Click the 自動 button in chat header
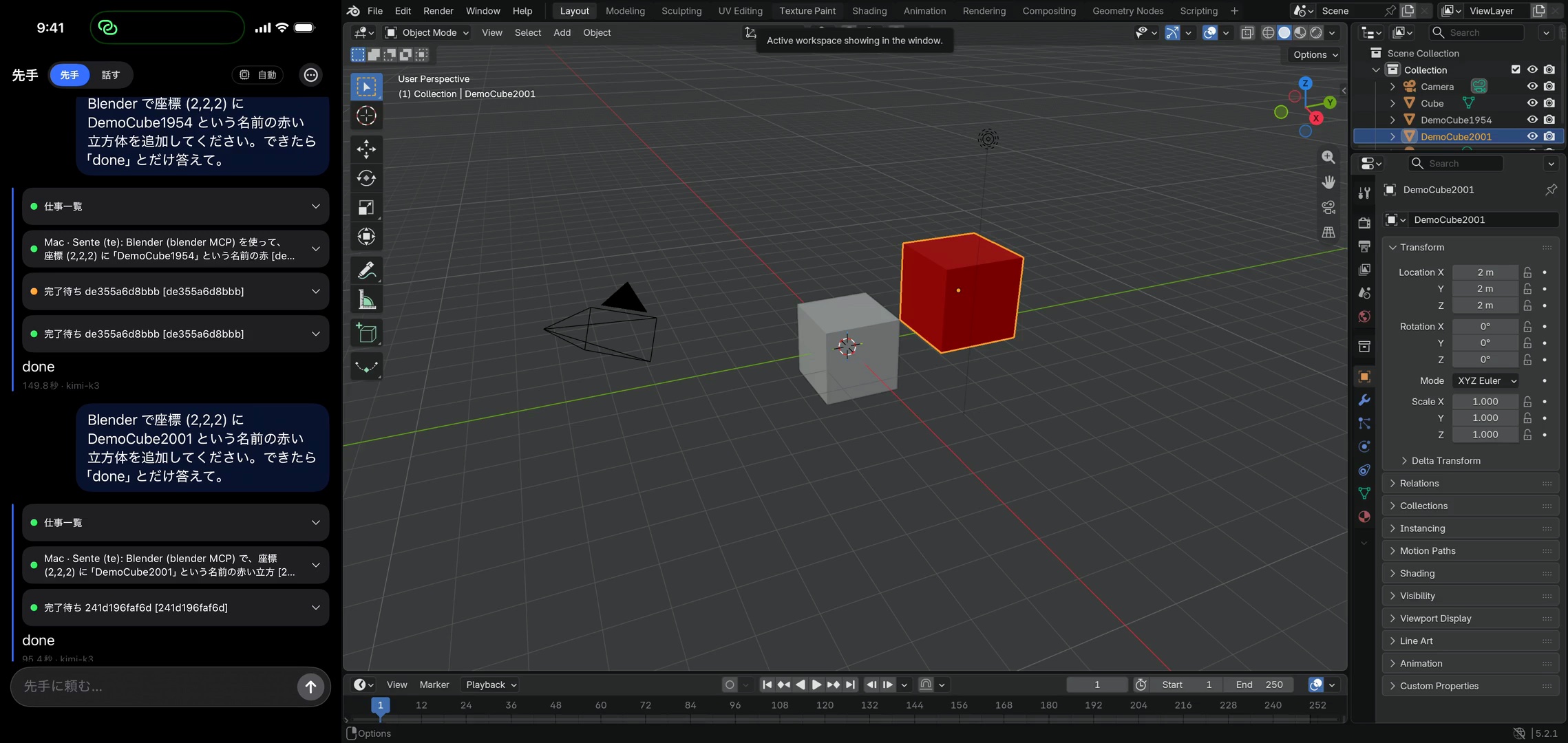The image size is (1568, 743). coord(258,75)
